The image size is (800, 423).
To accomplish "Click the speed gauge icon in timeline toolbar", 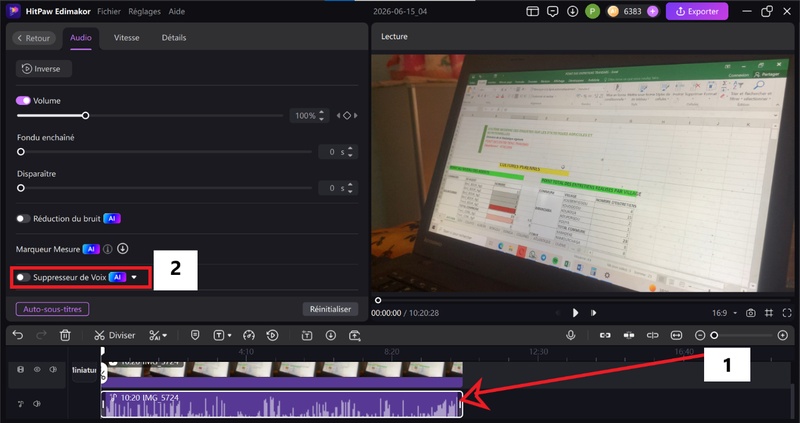I will click(x=249, y=335).
